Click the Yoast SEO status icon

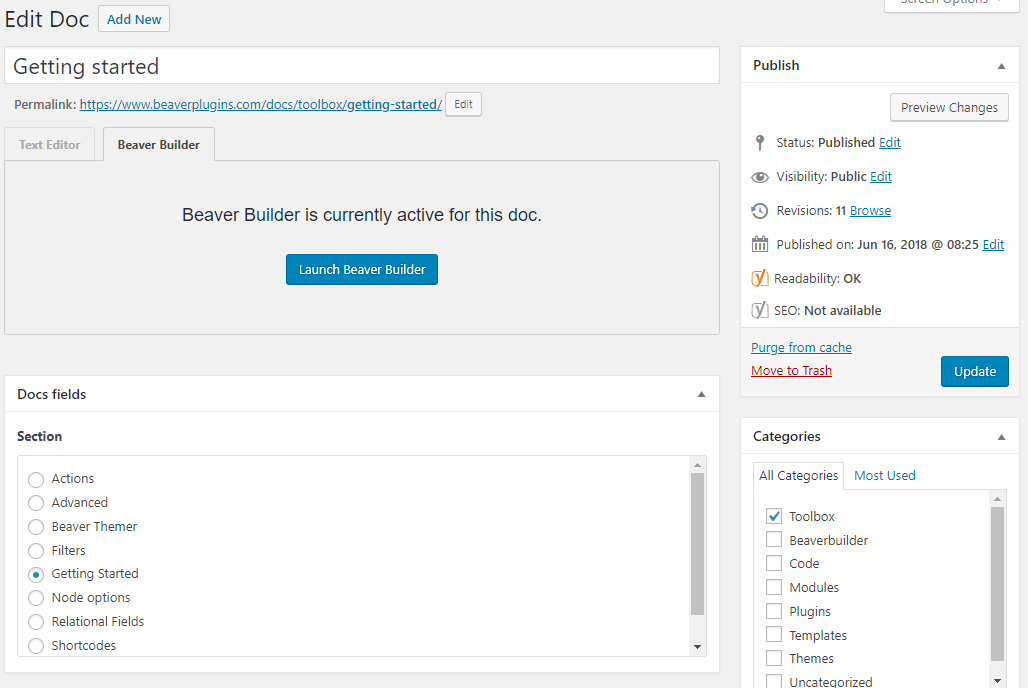point(761,310)
